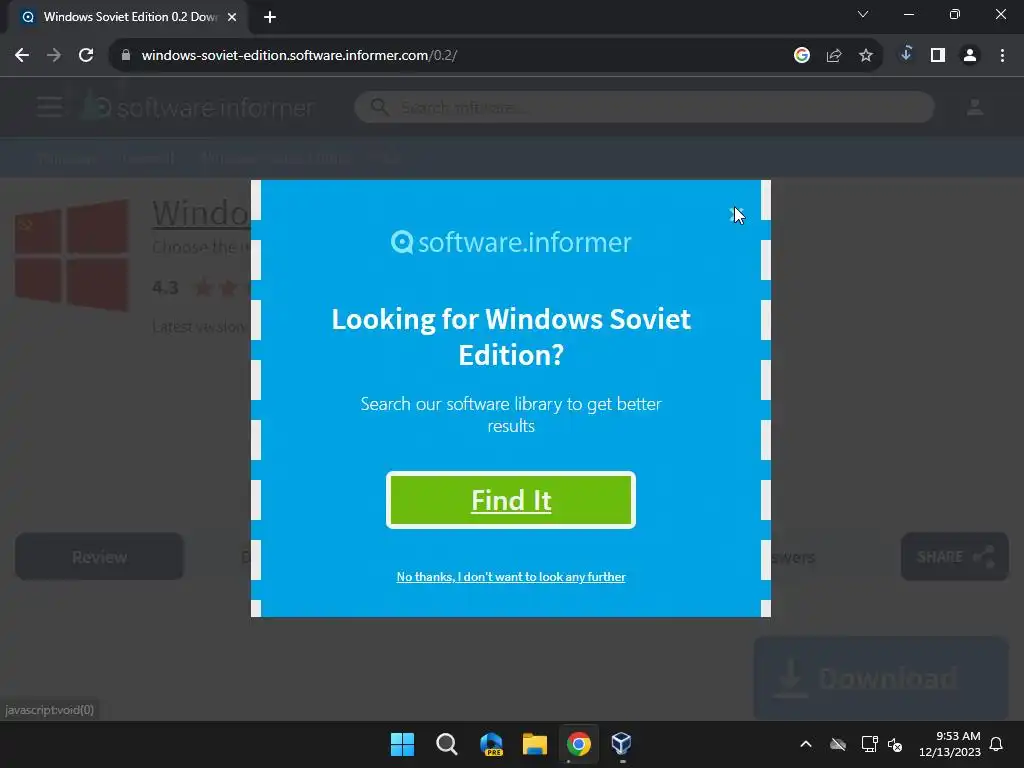
Task: Click the network display tray icon
Action: click(869, 744)
